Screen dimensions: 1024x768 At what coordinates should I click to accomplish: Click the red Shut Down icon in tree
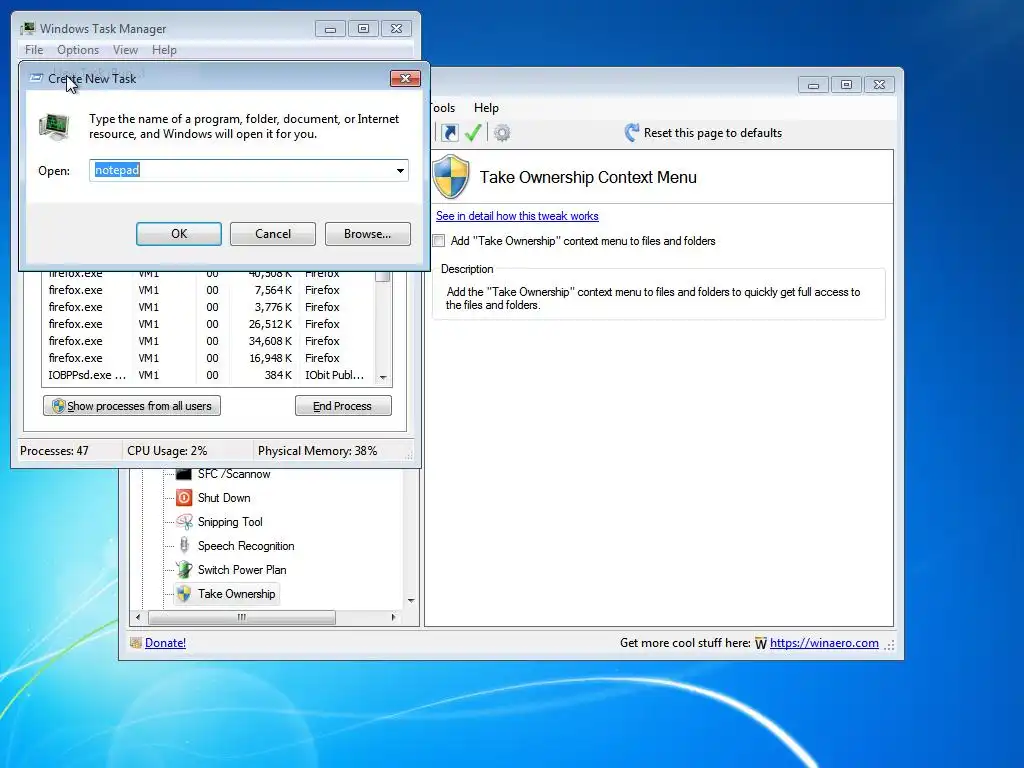pos(184,498)
